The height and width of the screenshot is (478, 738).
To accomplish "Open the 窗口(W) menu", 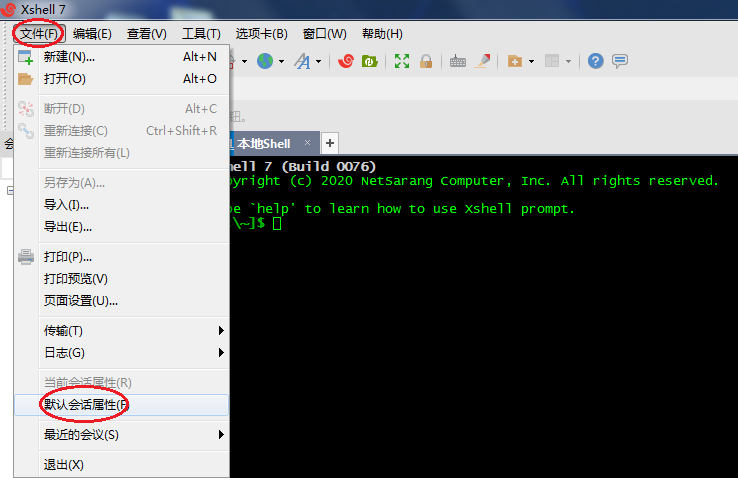I will coord(325,34).
